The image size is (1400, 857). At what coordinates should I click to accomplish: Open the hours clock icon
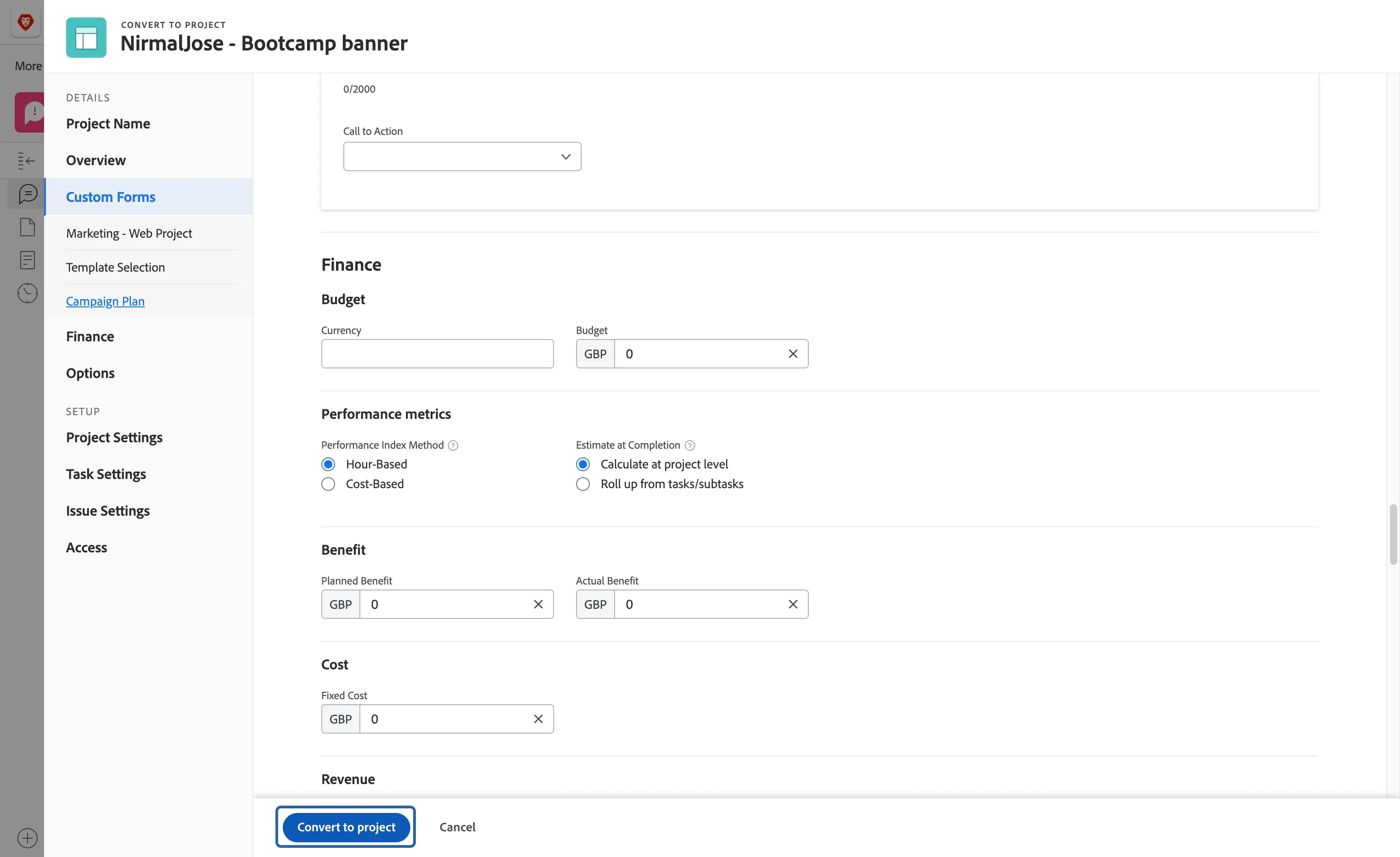pos(27,293)
